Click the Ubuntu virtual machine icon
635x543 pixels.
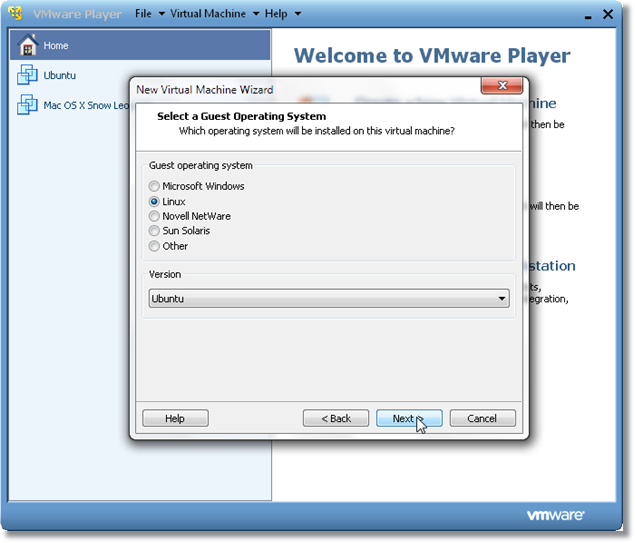click(27, 75)
